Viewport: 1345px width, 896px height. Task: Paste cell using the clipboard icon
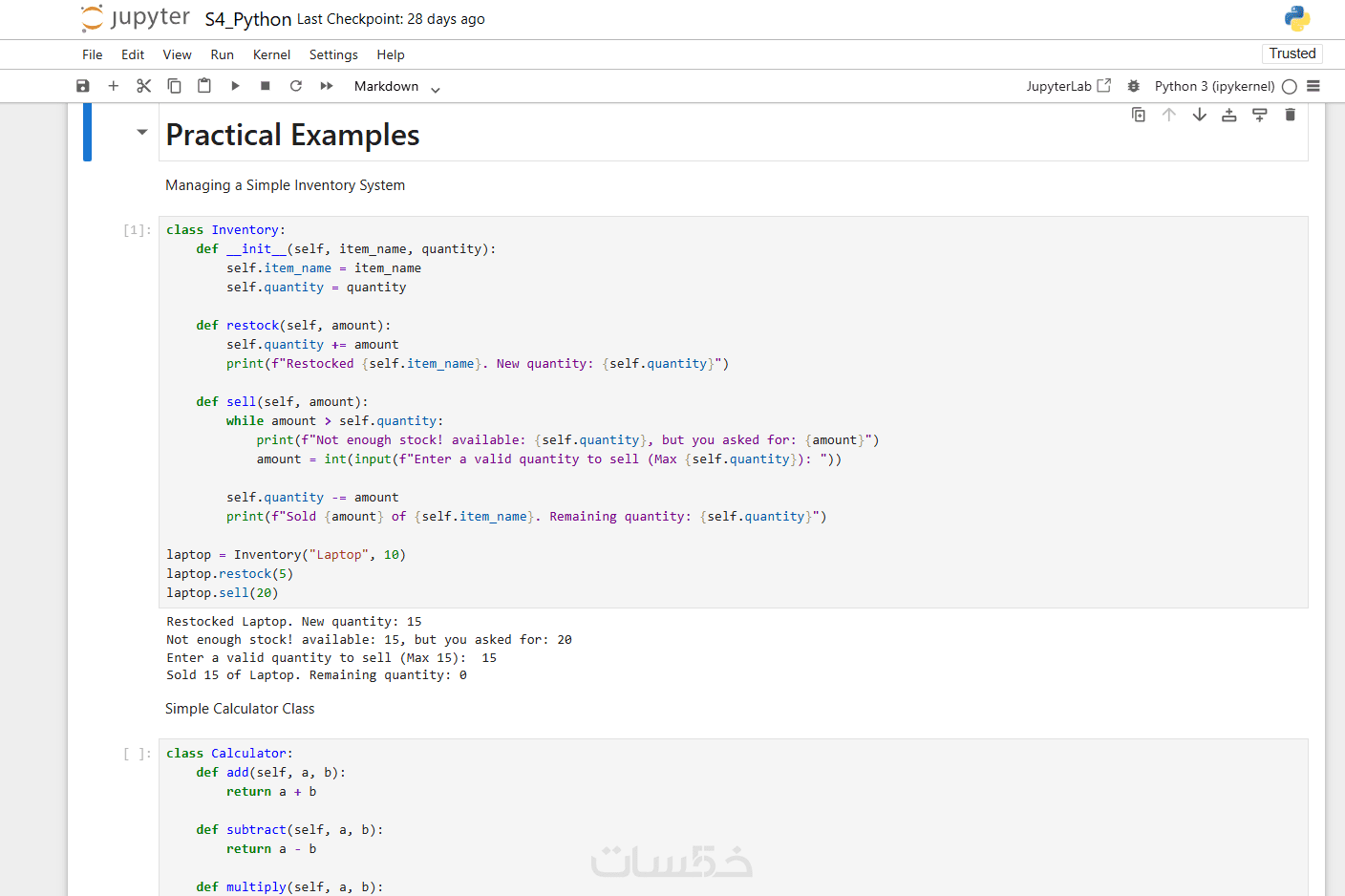point(204,86)
